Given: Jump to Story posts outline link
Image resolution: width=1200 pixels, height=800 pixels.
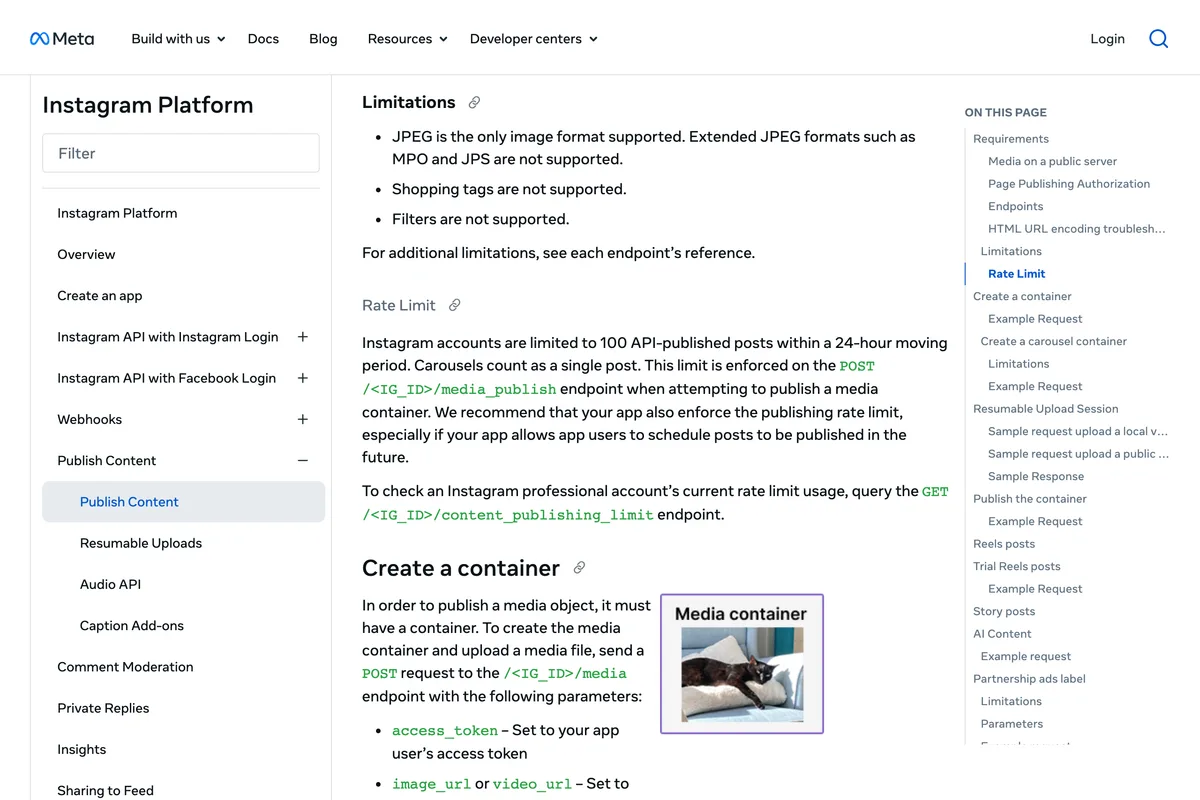Looking at the screenshot, I should click(x=1004, y=611).
